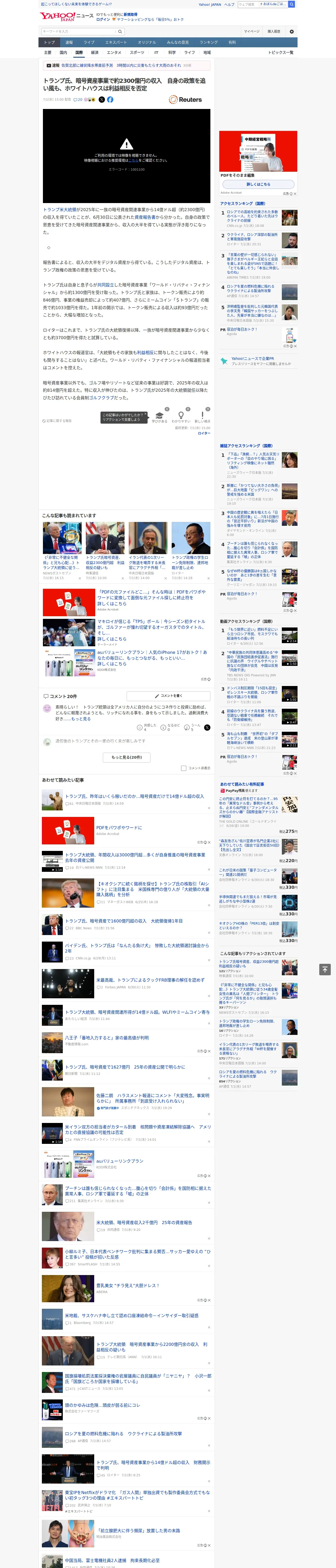Share the top comment on X
Image resolution: width=336 pixels, height=1568 pixels.
207,727
